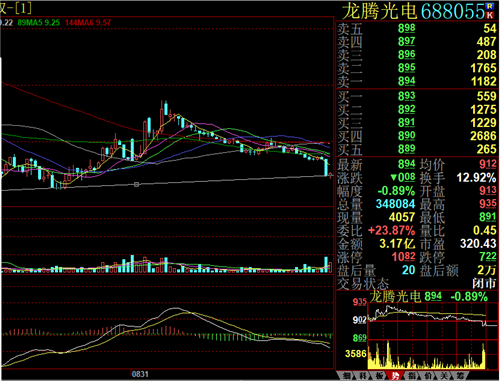The image size is (500, 381).
Task: Click the 金额 turnover amount 3.17亿
Action: [397, 244]
